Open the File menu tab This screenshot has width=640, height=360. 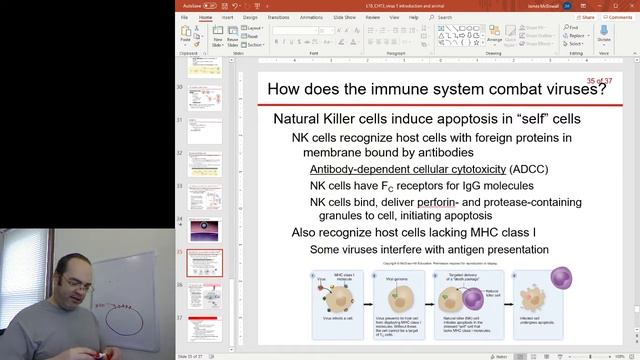[x=184, y=18]
